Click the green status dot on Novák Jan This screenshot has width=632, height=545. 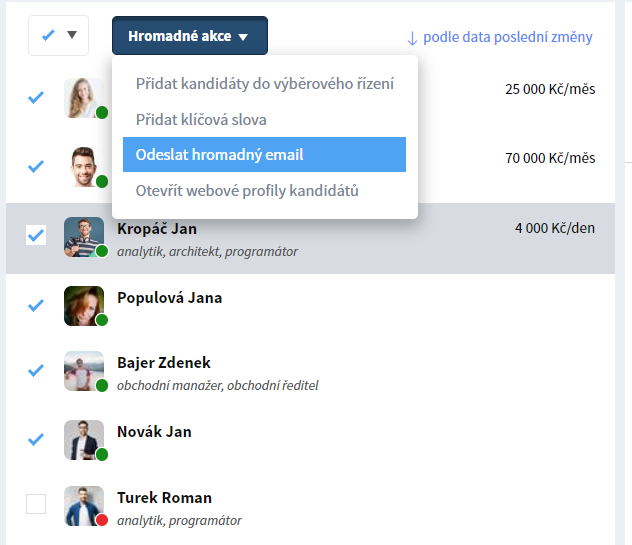102,454
